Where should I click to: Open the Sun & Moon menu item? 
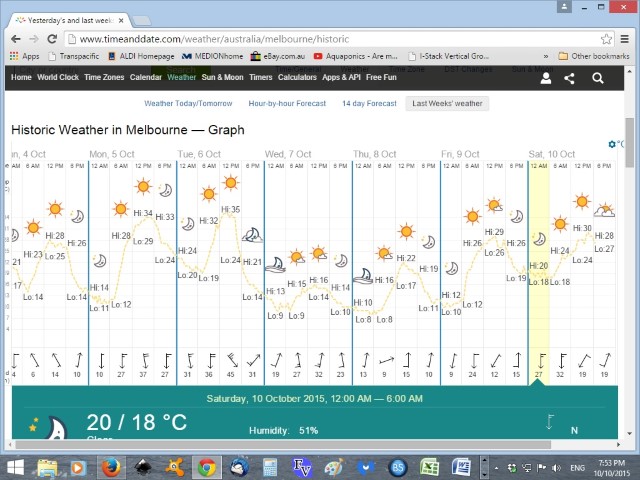pos(222,77)
